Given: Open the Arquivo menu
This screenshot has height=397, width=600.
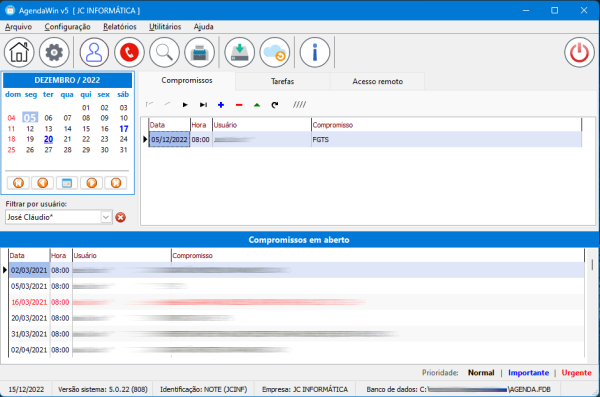Looking at the screenshot, I should [18, 27].
